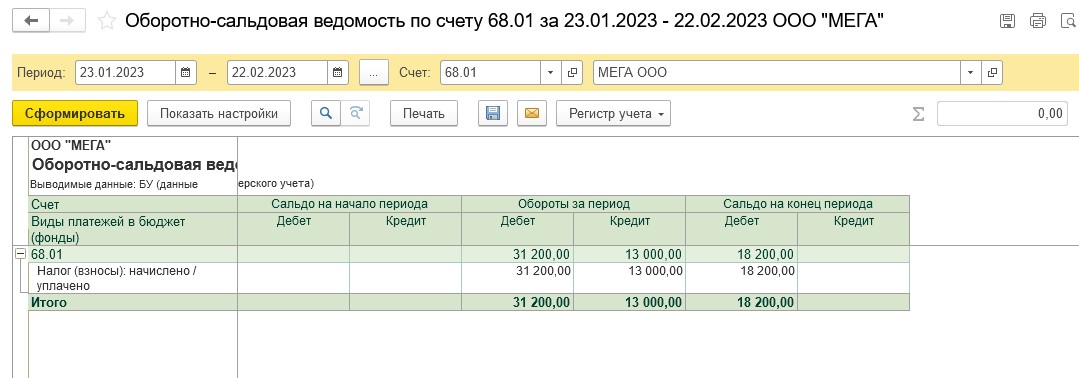Click printer icon in title bar
Screen dimensions: 1079x378
click(1037, 21)
